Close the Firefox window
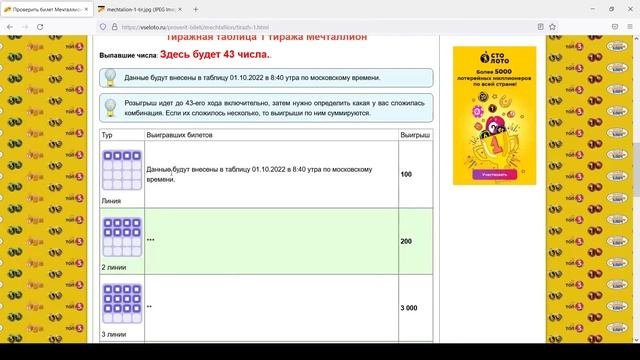The image size is (640, 360). 630,9
